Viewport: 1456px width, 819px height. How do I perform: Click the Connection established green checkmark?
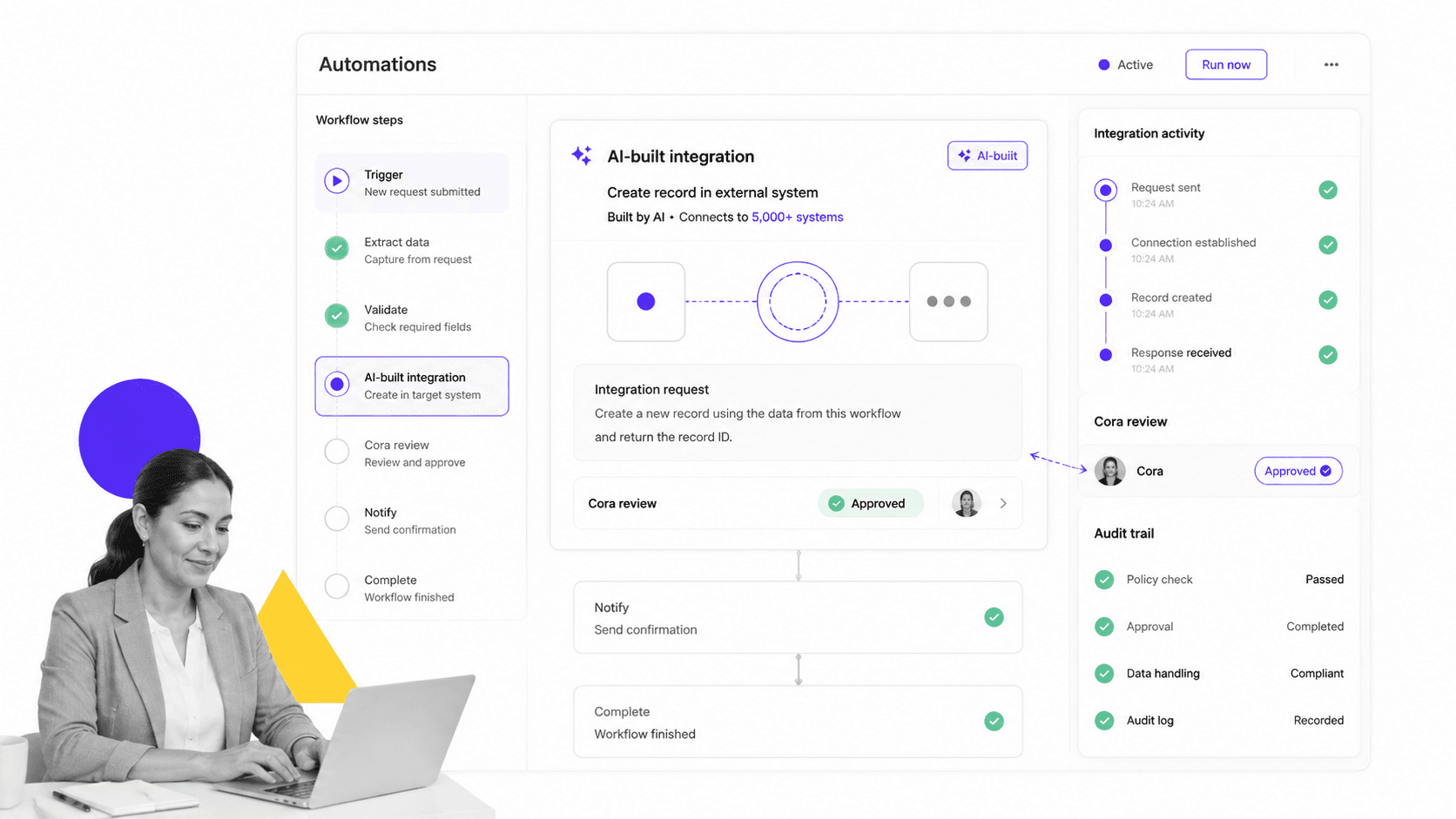coord(1328,245)
